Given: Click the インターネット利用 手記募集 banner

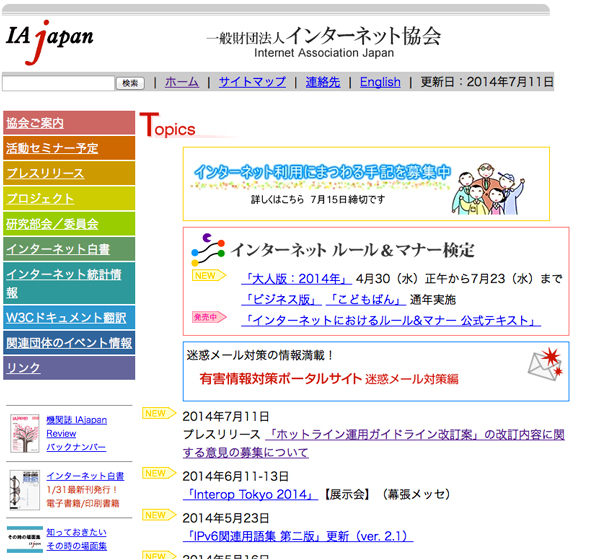Looking at the screenshot, I should 365,184.
